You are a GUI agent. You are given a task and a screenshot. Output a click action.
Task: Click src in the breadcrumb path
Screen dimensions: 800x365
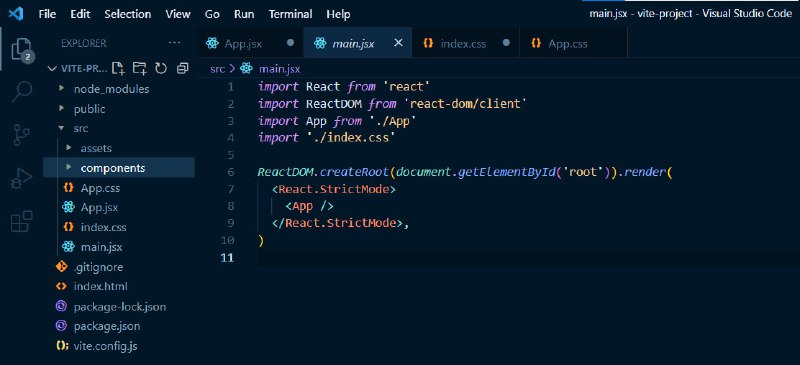(217, 68)
